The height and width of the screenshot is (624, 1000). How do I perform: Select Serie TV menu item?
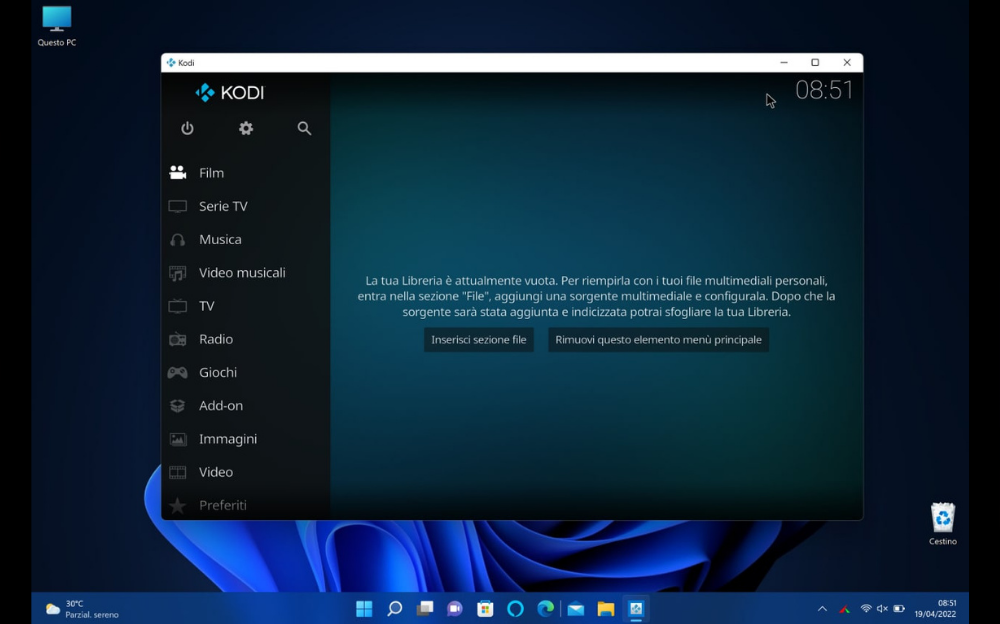tap(223, 206)
